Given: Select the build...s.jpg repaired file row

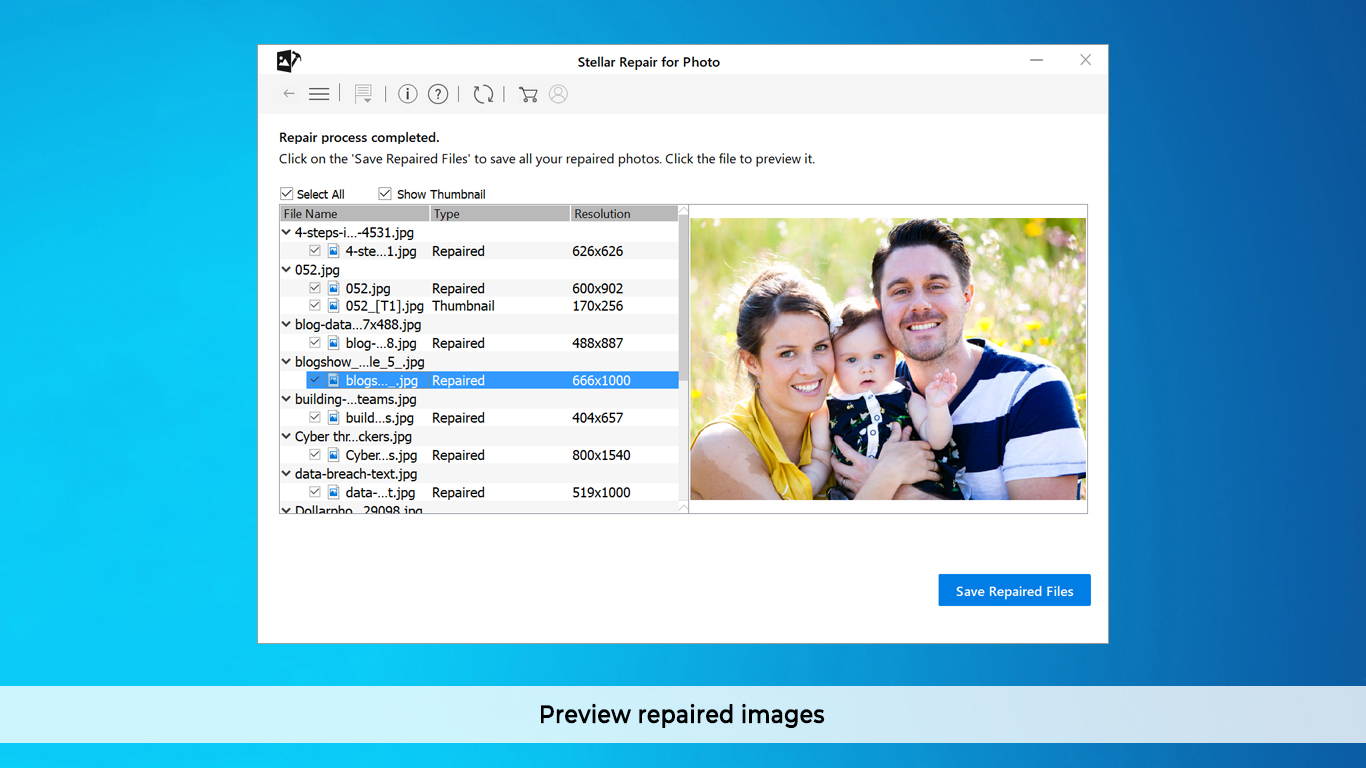Looking at the screenshot, I should coord(380,418).
